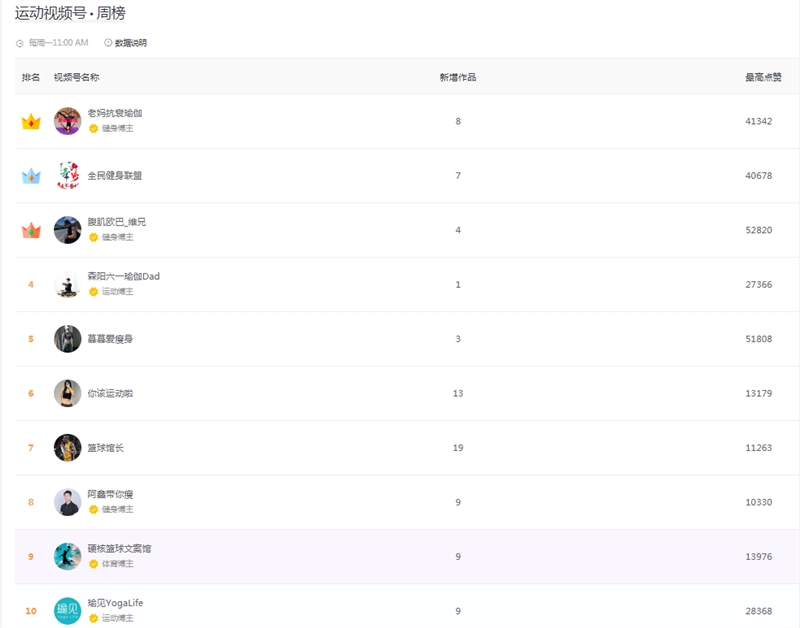Viewport: 800px width, 628px height.
Task: Click the clock icon beside update time
Action: [x=20, y=43]
